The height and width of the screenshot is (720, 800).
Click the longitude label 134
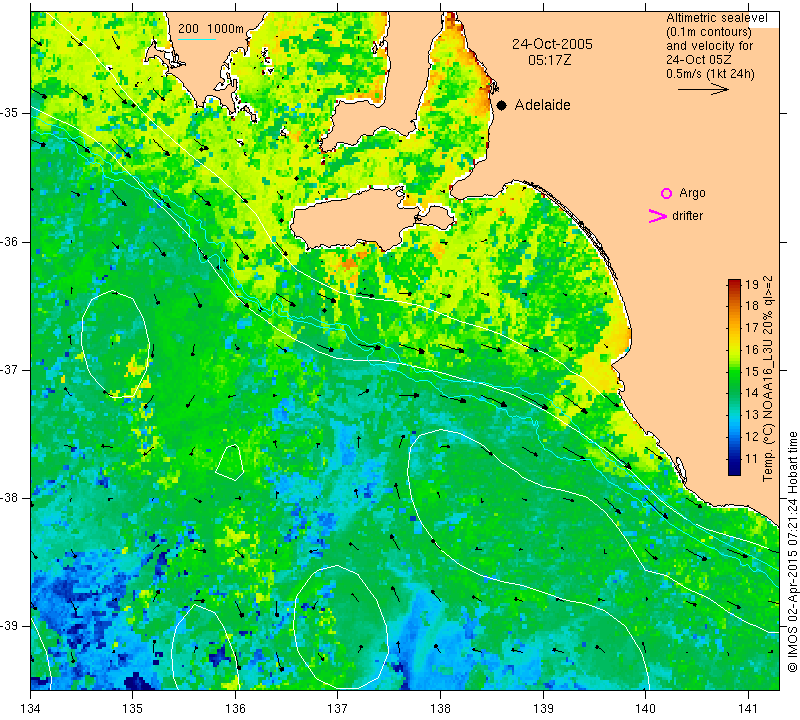pyautogui.click(x=31, y=709)
